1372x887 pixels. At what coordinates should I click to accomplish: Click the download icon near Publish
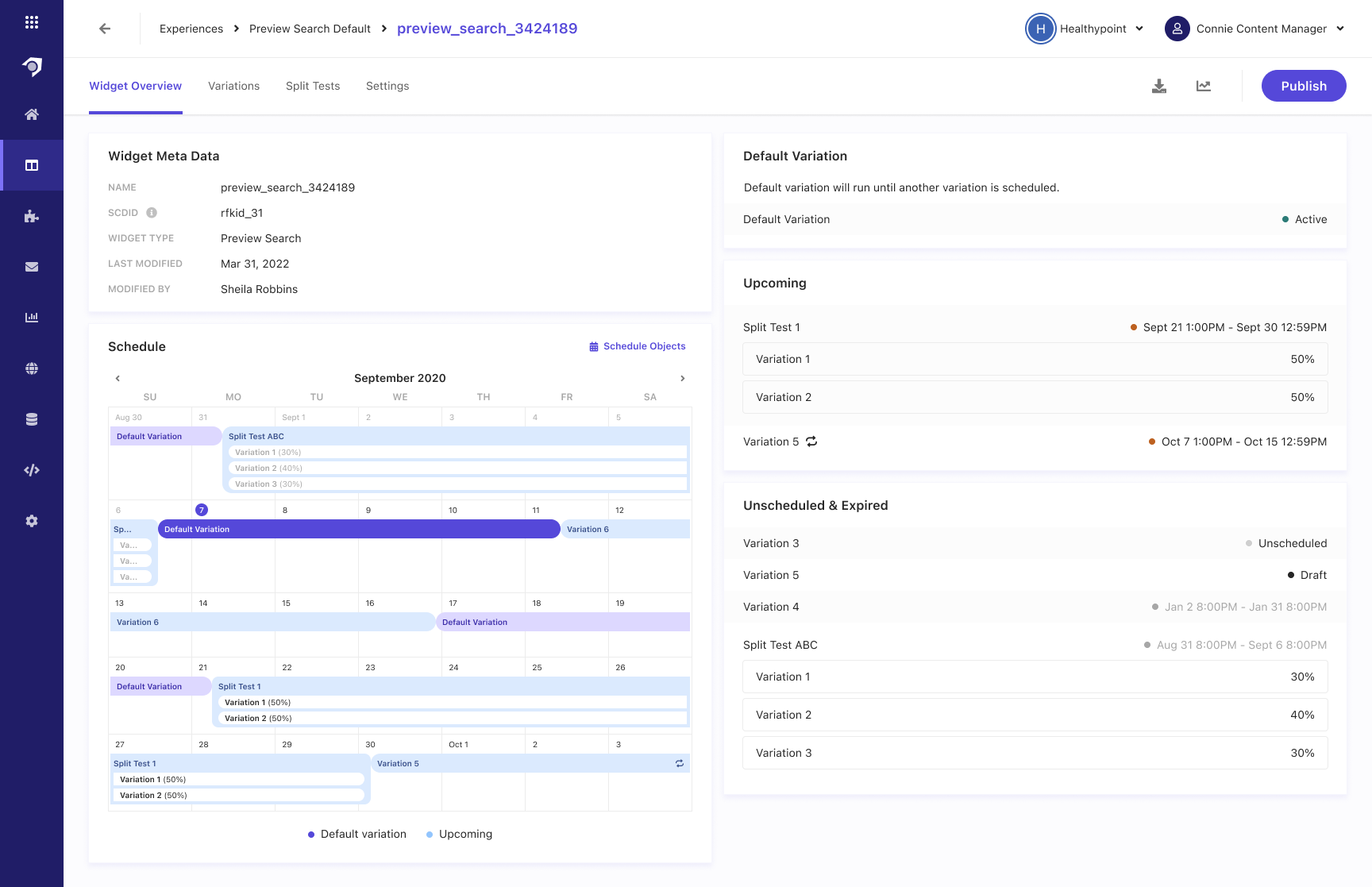pos(1159,86)
